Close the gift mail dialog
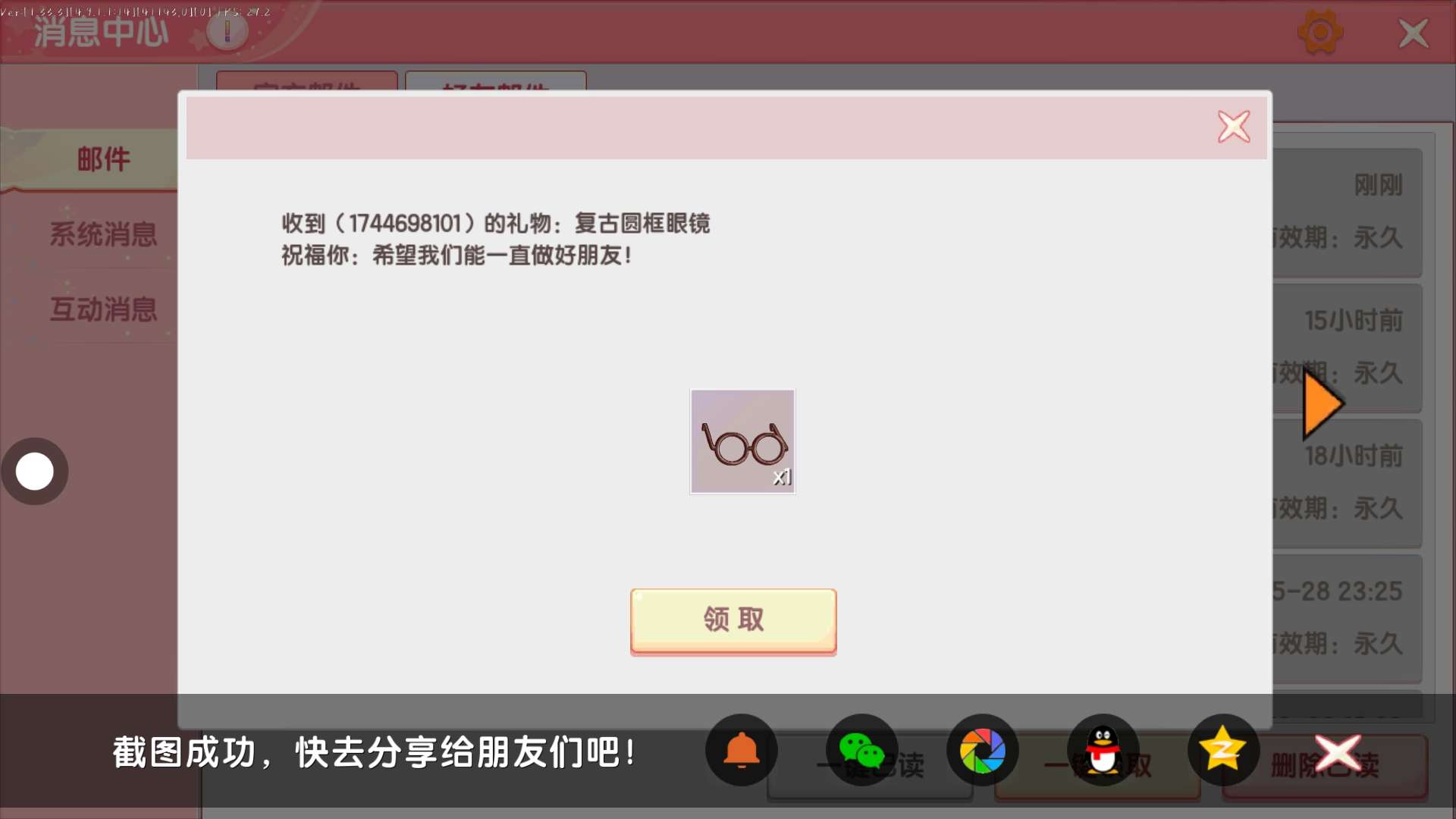This screenshot has width=1456, height=819. coord(1234,127)
